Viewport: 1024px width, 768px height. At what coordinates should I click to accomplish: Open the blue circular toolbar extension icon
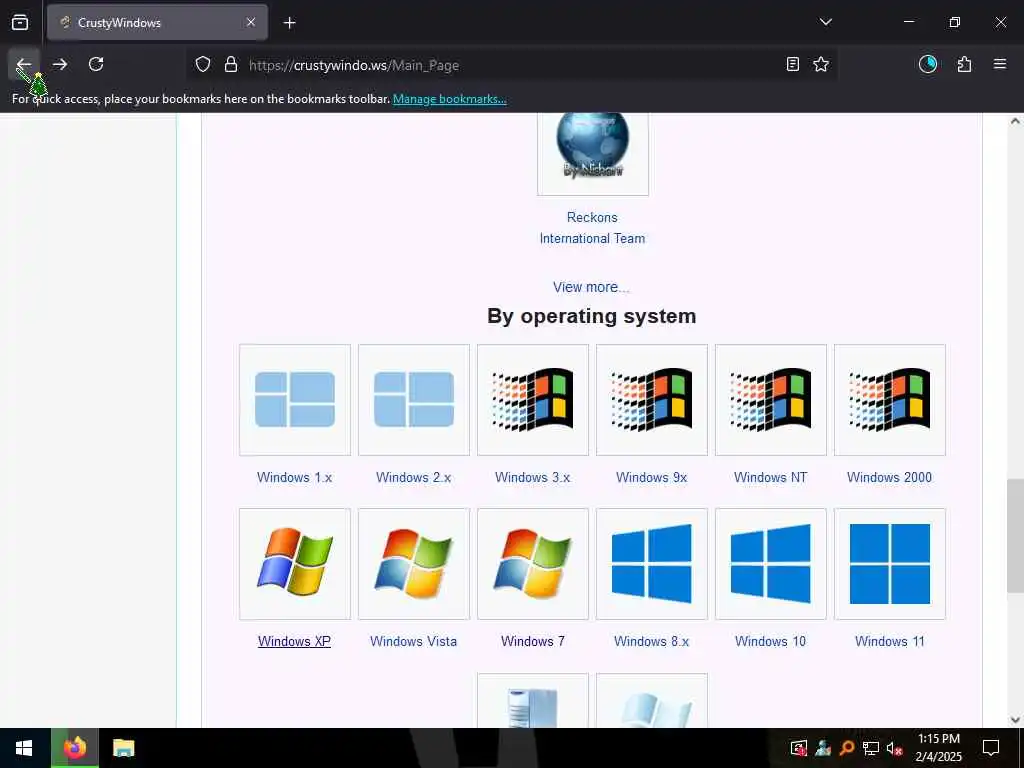click(x=928, y=64)
